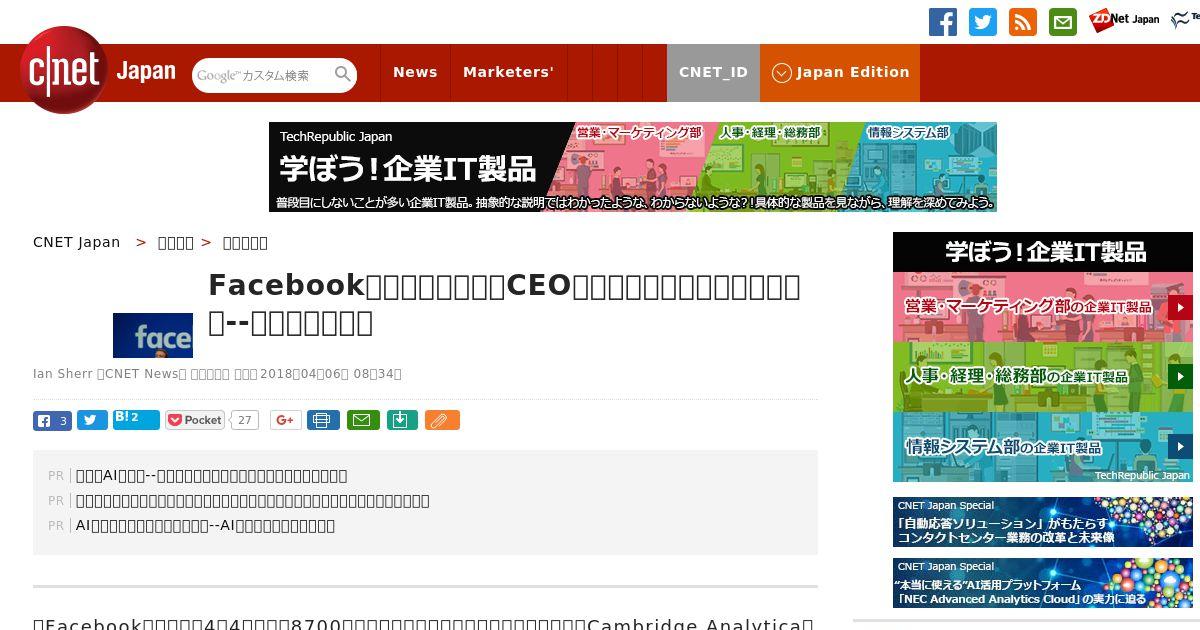This screenshot has height=630, width=1200.
Task: Expand the Japan Edition dropdown
Action: (840, 72)
